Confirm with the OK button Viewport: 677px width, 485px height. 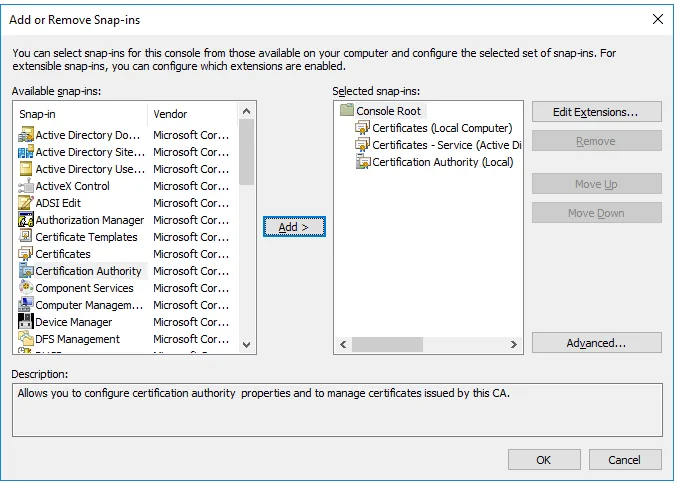tap(543, 460)
